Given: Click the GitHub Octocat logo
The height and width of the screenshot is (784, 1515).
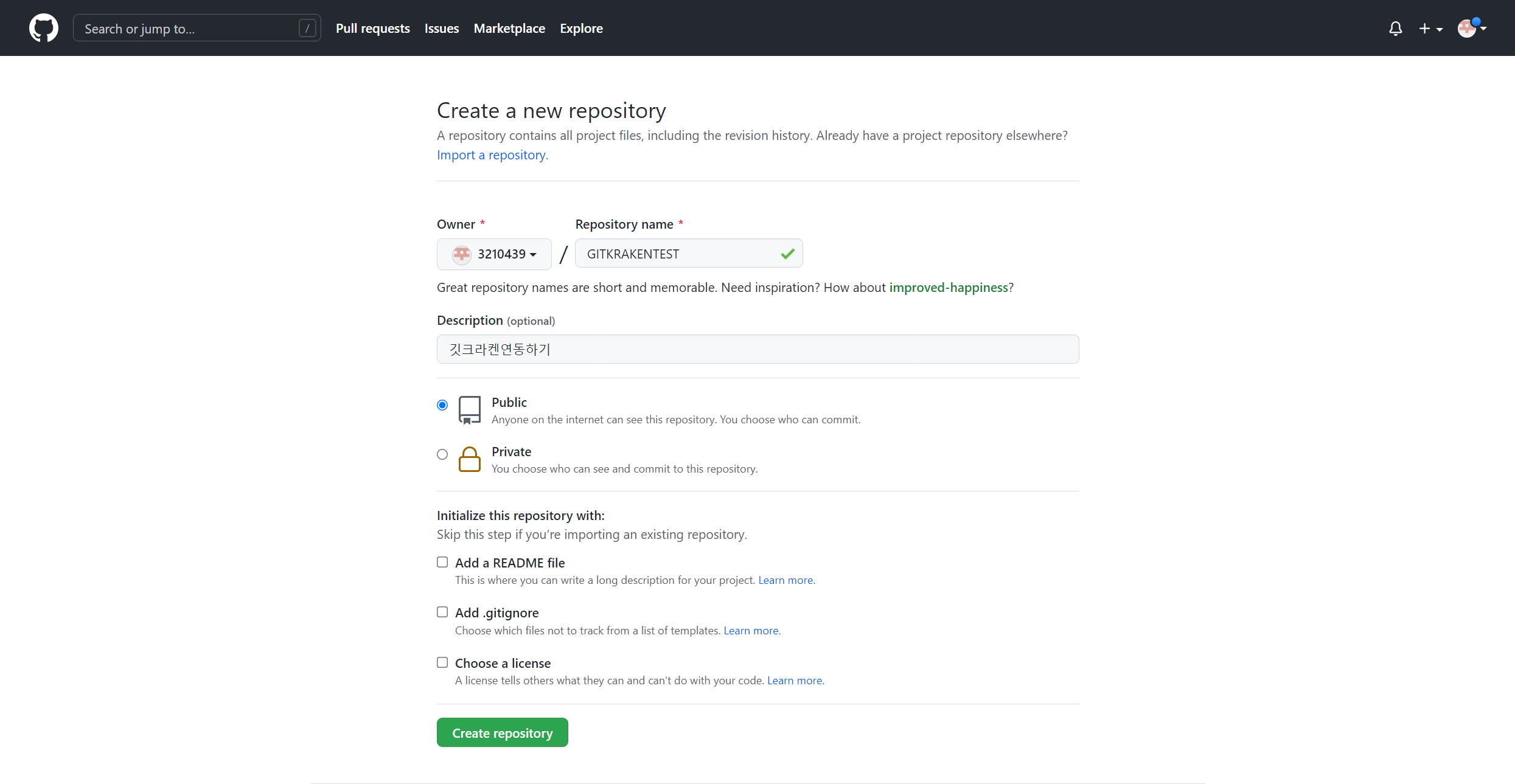Looking at the screenshot, I should click(44, 28).
